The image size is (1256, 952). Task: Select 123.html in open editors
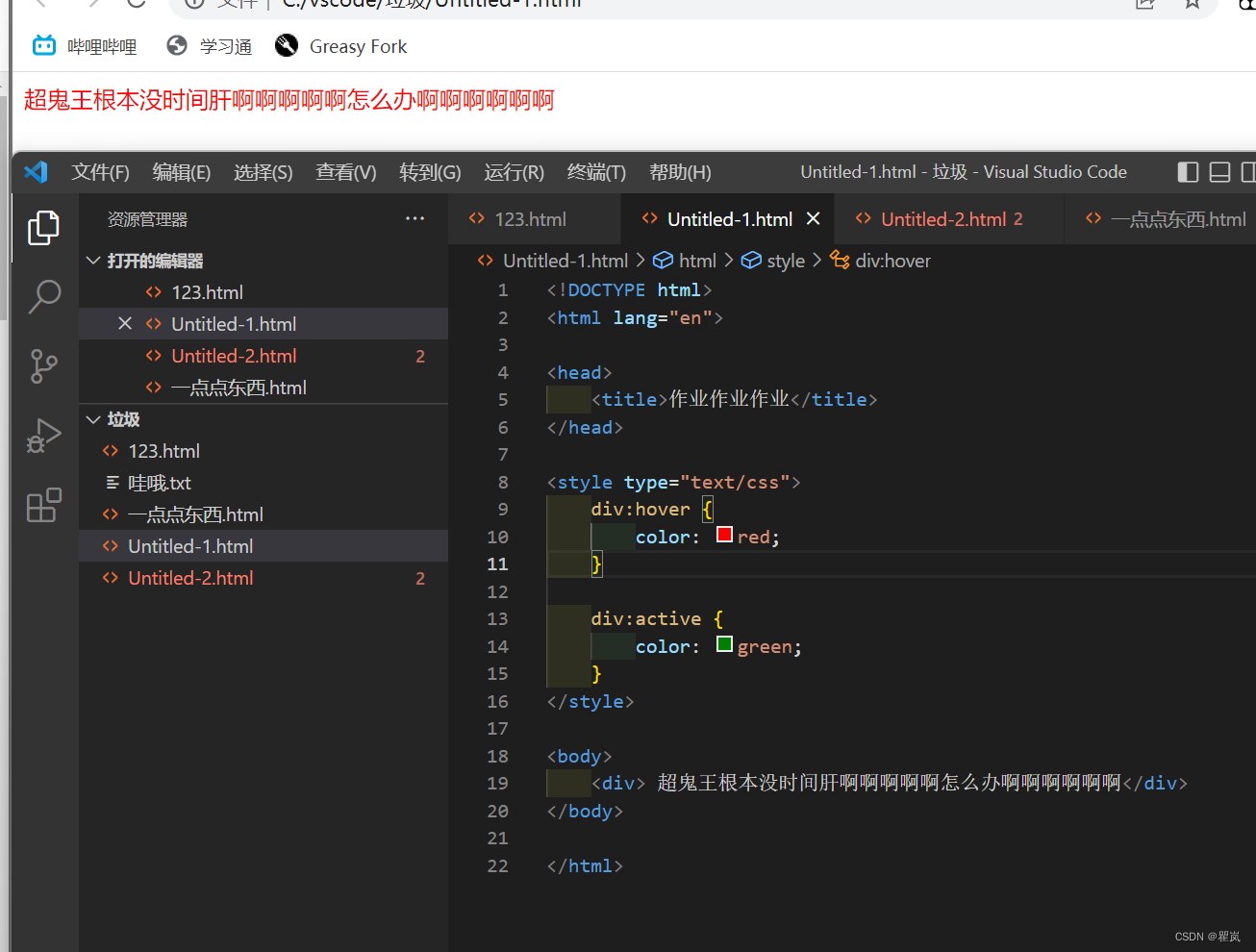pos(264,292)
